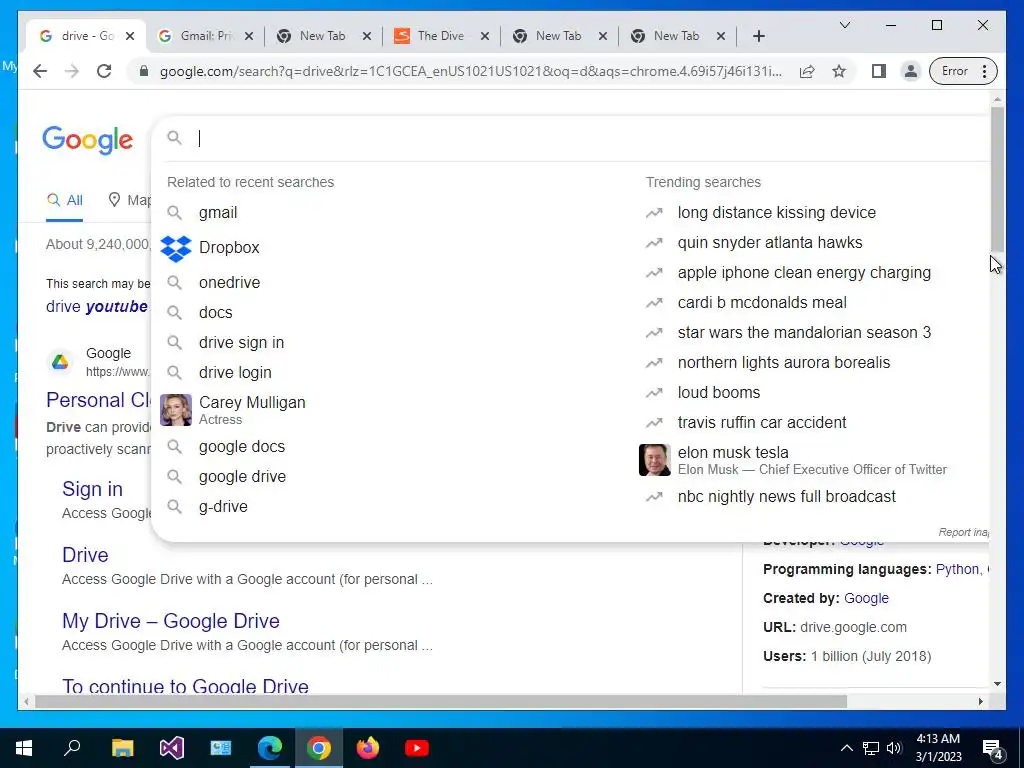Choose the 'onedrive' suggestion
Viewport: 1024px width, 768px height.
point(229,282)
